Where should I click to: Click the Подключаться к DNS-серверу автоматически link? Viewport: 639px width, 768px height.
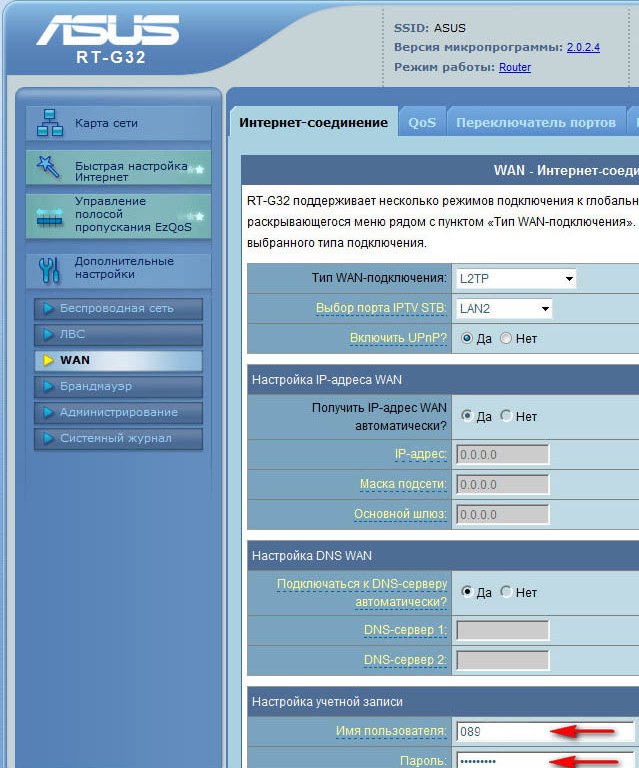click(362, 593)
